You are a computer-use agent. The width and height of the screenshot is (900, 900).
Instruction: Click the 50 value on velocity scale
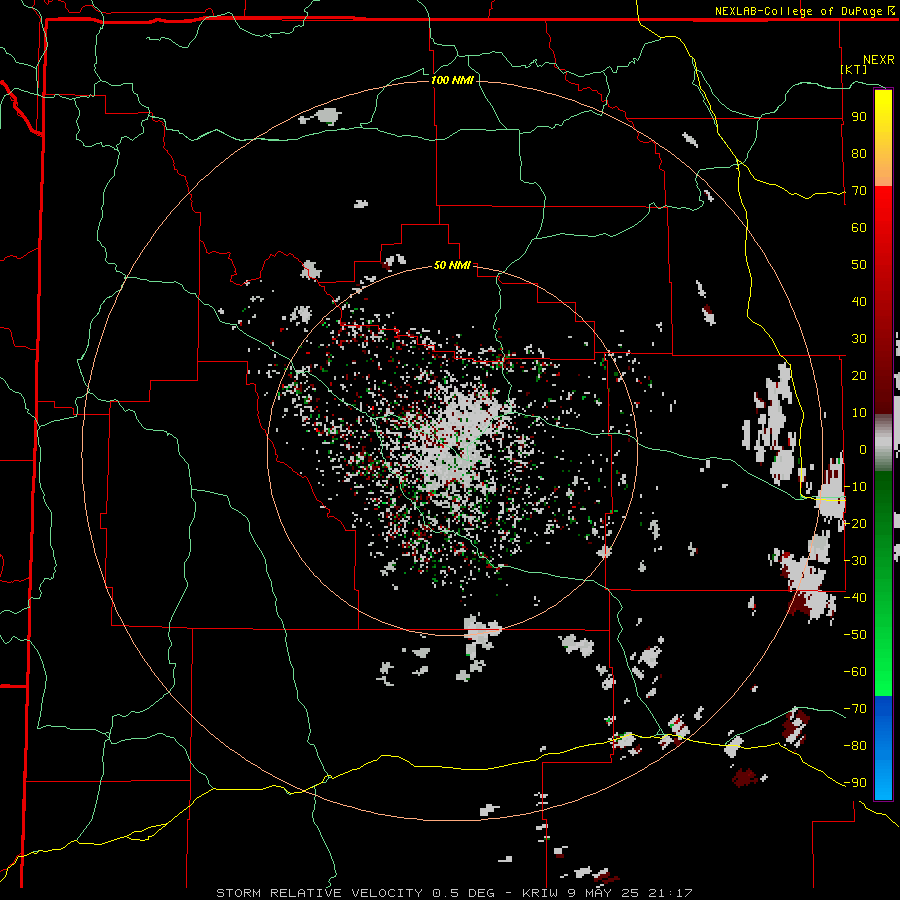point(859,265)
